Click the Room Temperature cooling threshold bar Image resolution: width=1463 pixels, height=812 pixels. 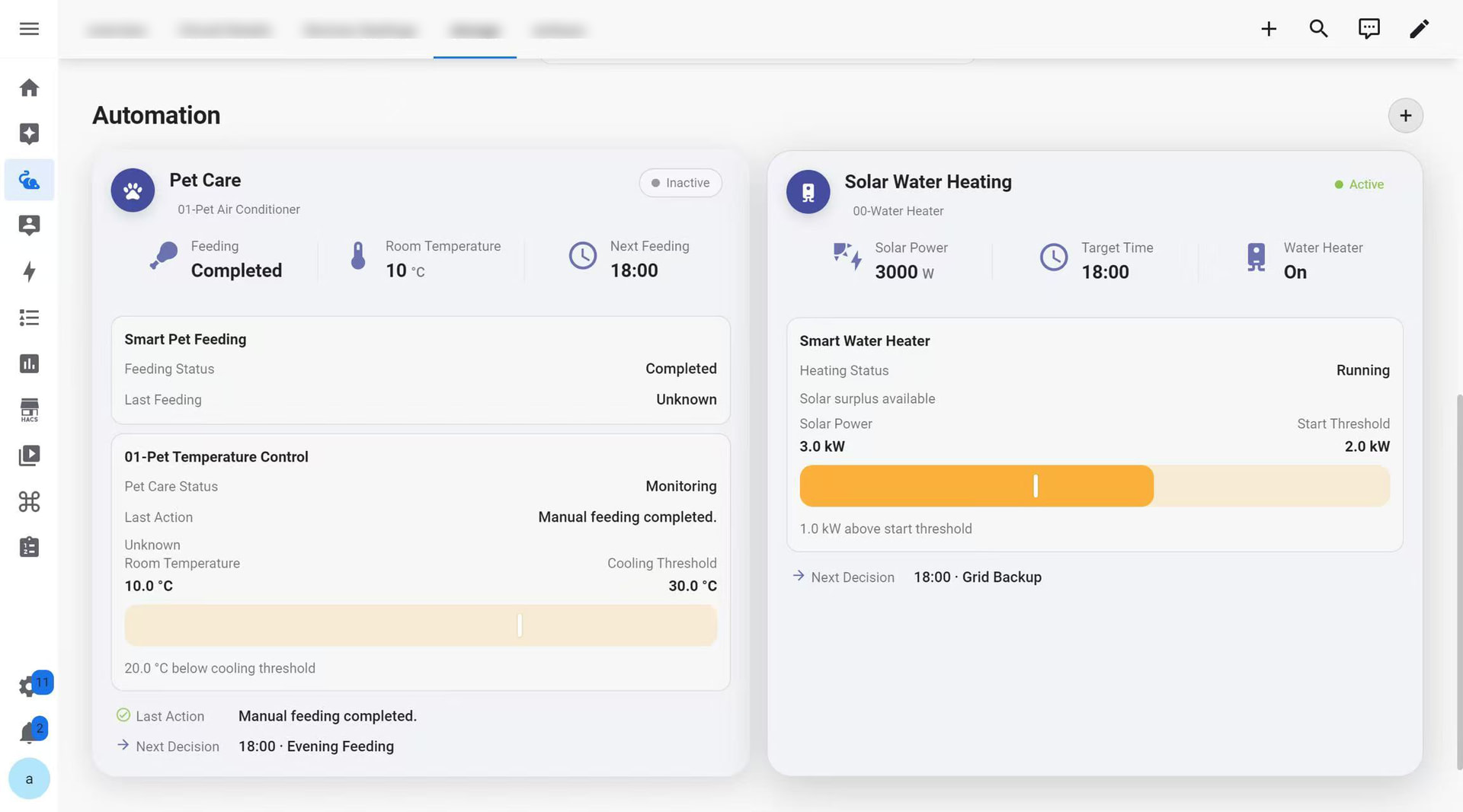tap(421, 625)
